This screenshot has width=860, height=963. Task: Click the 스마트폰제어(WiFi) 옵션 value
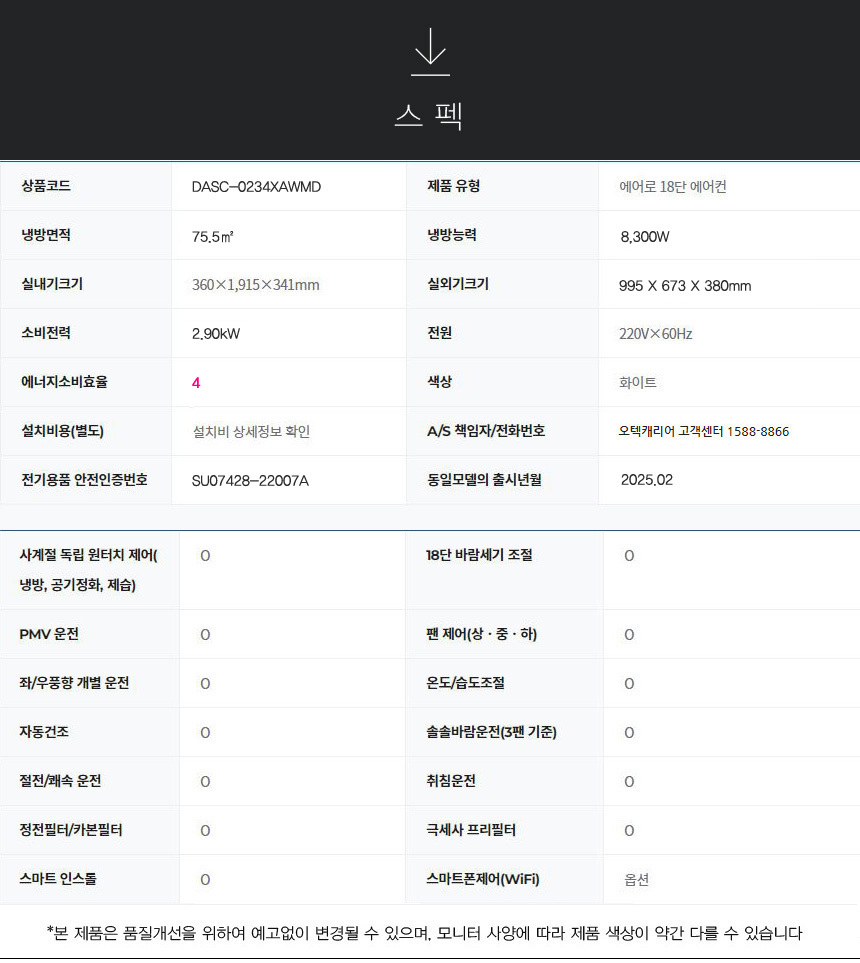636,880
